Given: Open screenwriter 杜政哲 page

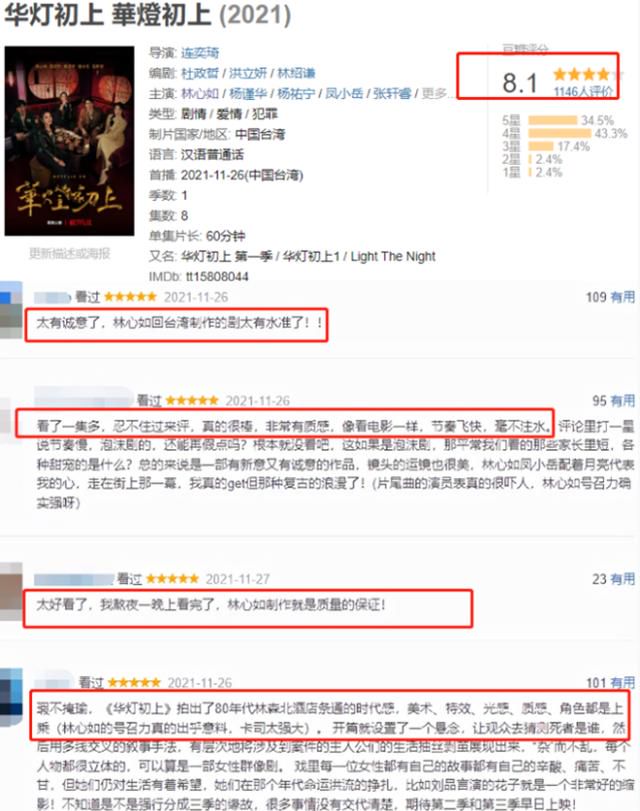Looking at the screenshot, I should [x=200, y=73].
